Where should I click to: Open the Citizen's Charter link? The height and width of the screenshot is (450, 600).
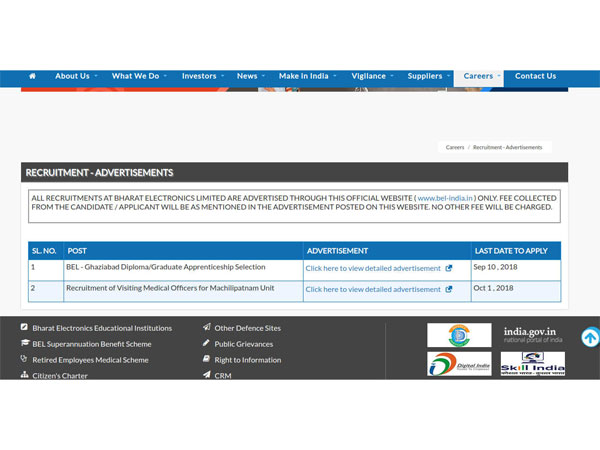(60, 376)
